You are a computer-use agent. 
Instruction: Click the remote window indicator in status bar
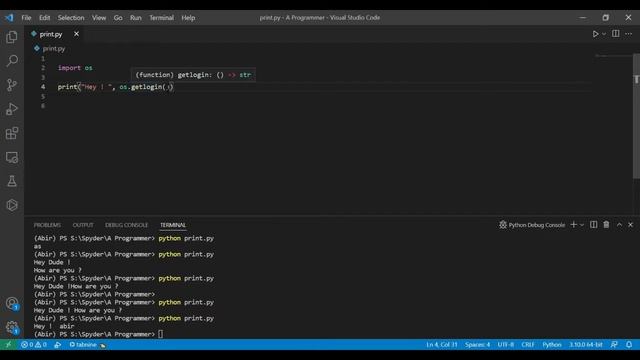click(x=8, y=345)
